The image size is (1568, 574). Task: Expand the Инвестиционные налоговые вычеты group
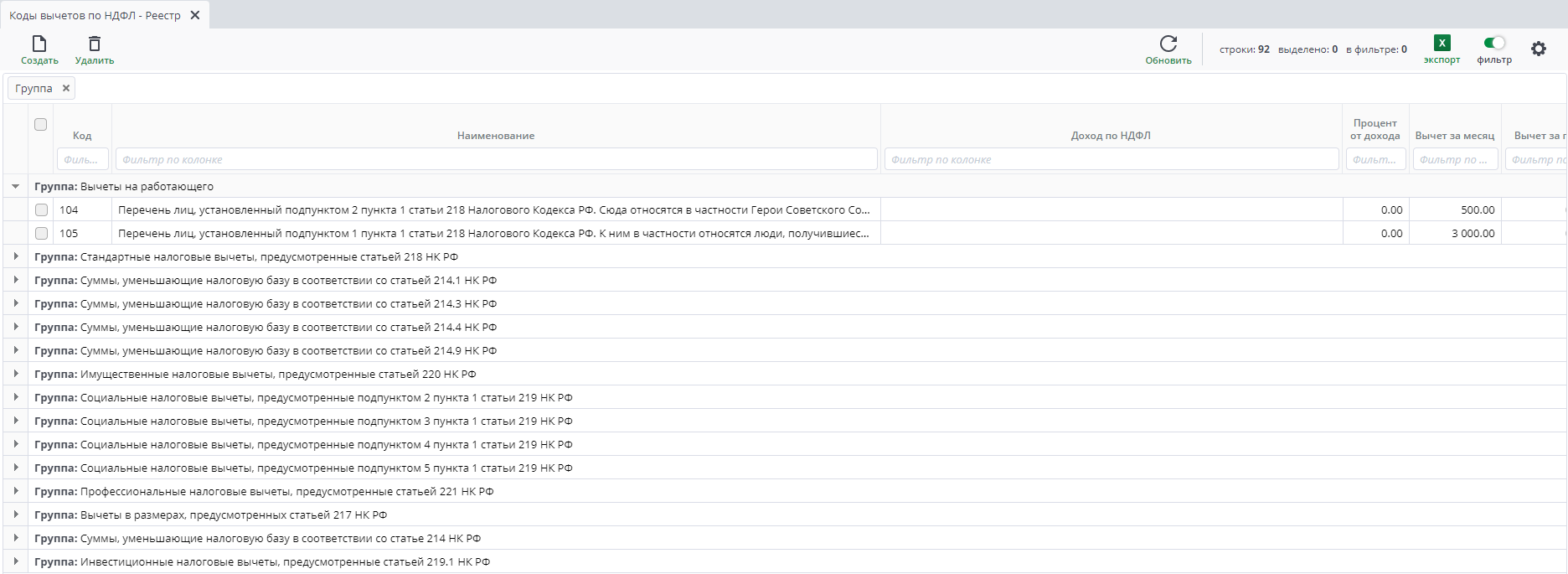pyautogui.click(x=15, y=562)
